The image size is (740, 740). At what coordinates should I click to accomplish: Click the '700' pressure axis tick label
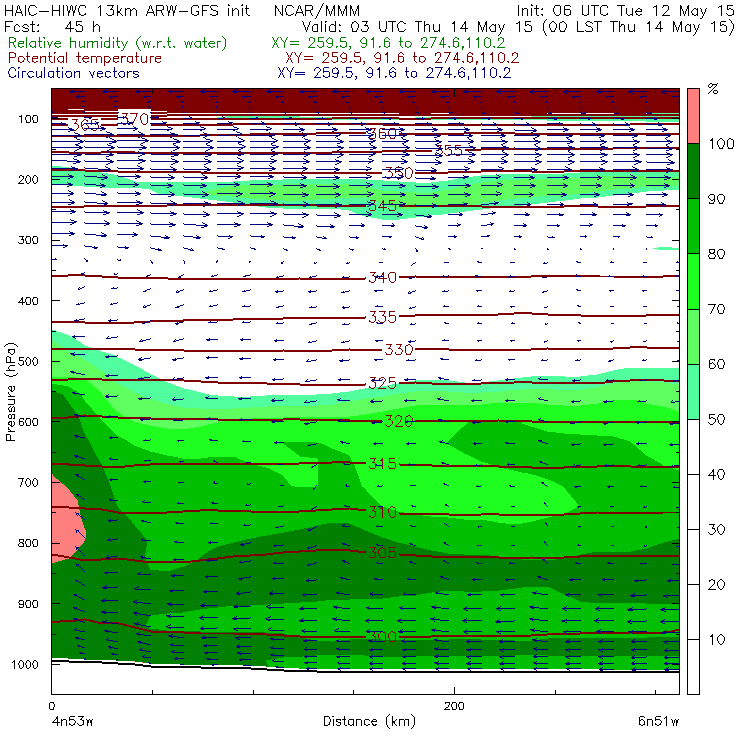28,482
